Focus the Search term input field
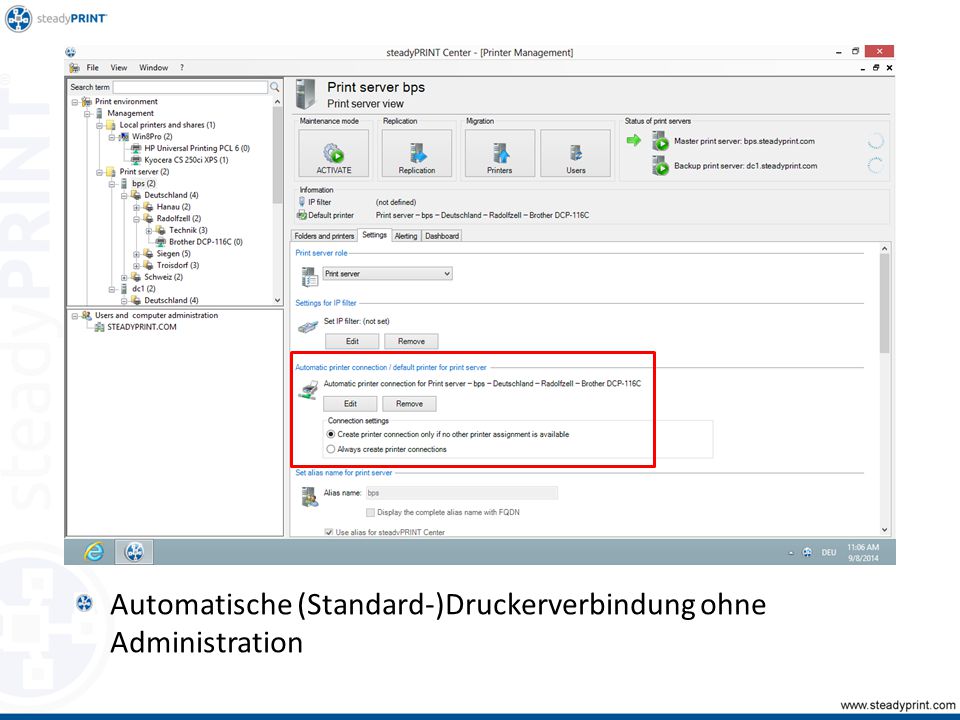The height and width of the screenshot is (720, 960). pyautogui.click(x=190, y=87)
